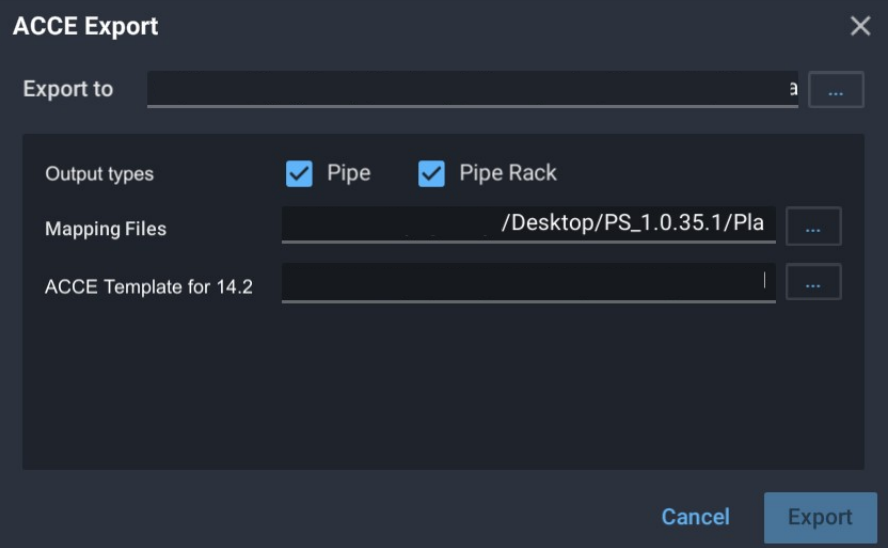Uncheck the Pipe Rack output type

[x=432, y=173]
